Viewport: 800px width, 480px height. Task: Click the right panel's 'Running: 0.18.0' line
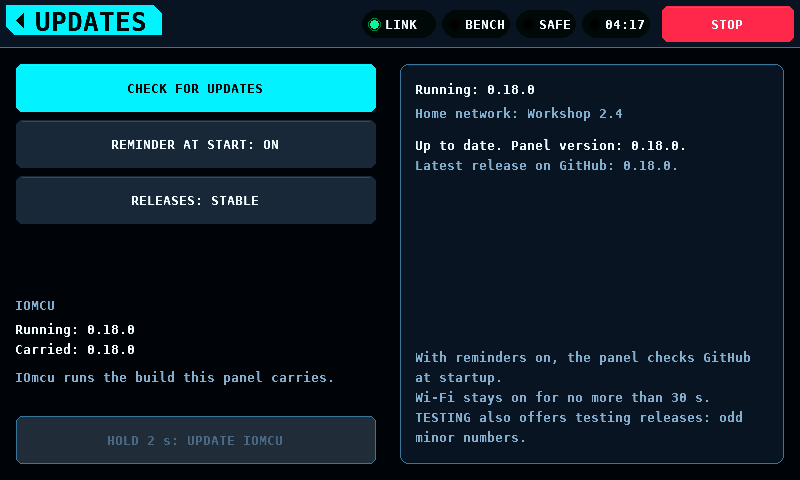coord(474,90)
